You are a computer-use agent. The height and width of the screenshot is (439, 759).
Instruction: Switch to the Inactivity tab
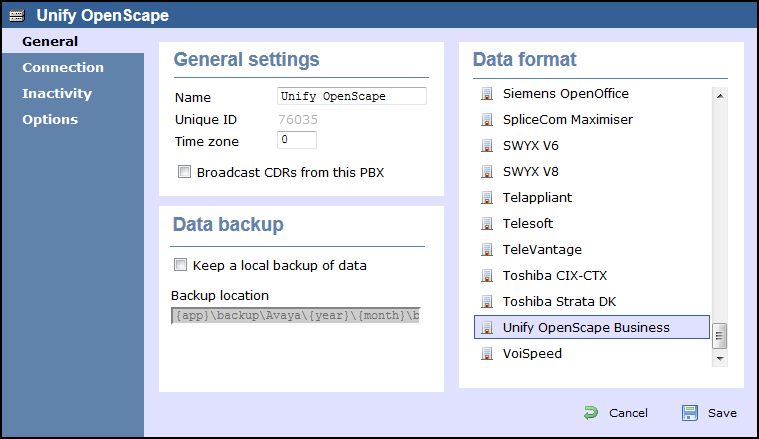tap(57, 93)
